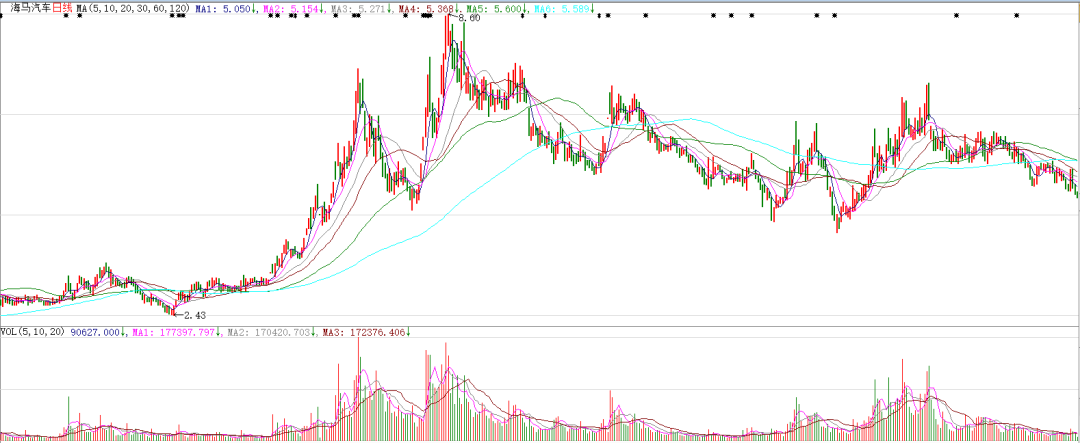Click the cyan MA6: 5.589 value
The width and height of the screenshot is (1080, 443).
coord(563,8)
